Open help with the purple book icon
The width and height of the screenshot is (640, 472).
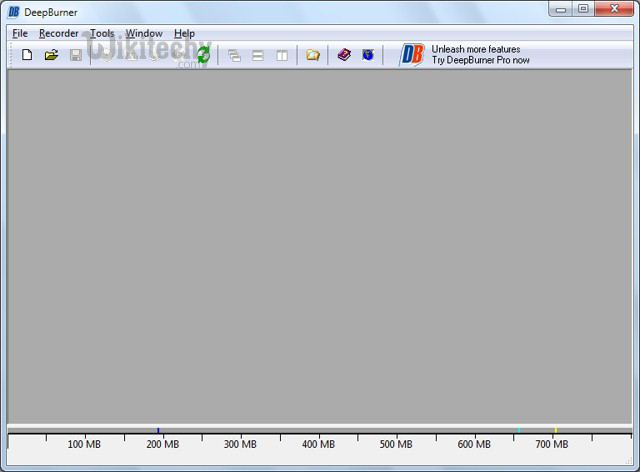click(x=344, y=55)
